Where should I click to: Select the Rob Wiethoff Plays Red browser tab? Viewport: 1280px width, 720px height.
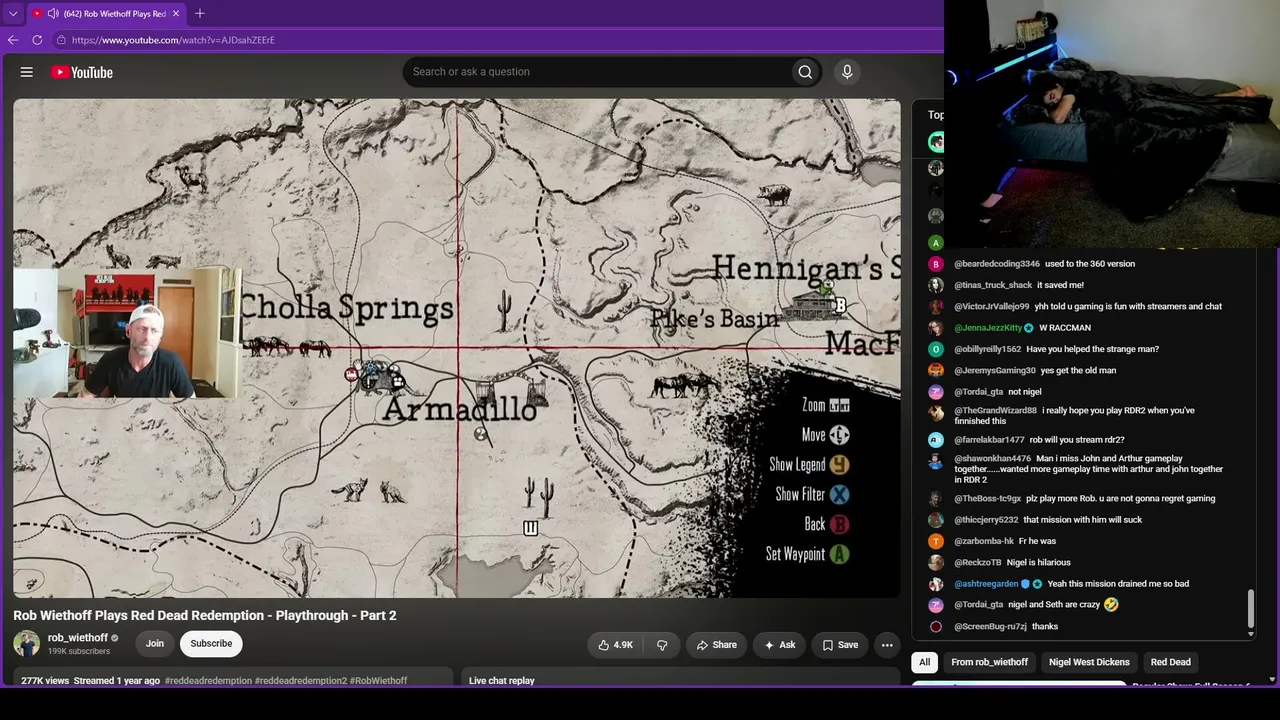coord(106,14)
